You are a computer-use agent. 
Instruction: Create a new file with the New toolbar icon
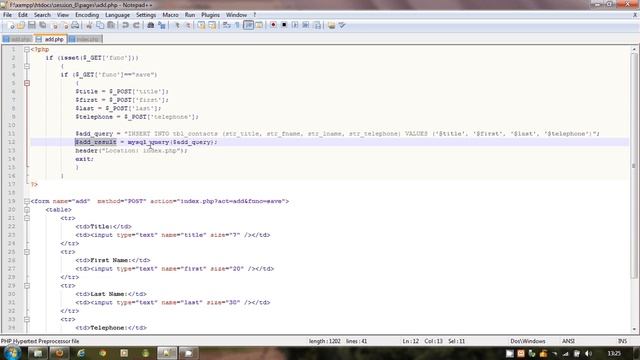11,25
